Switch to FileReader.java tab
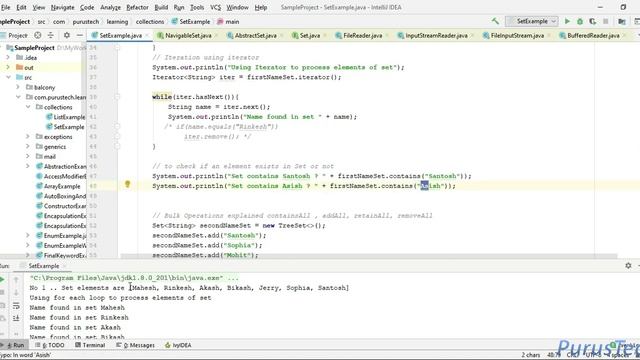The width and height of the screenshot is (640, 360). [362, 36]
